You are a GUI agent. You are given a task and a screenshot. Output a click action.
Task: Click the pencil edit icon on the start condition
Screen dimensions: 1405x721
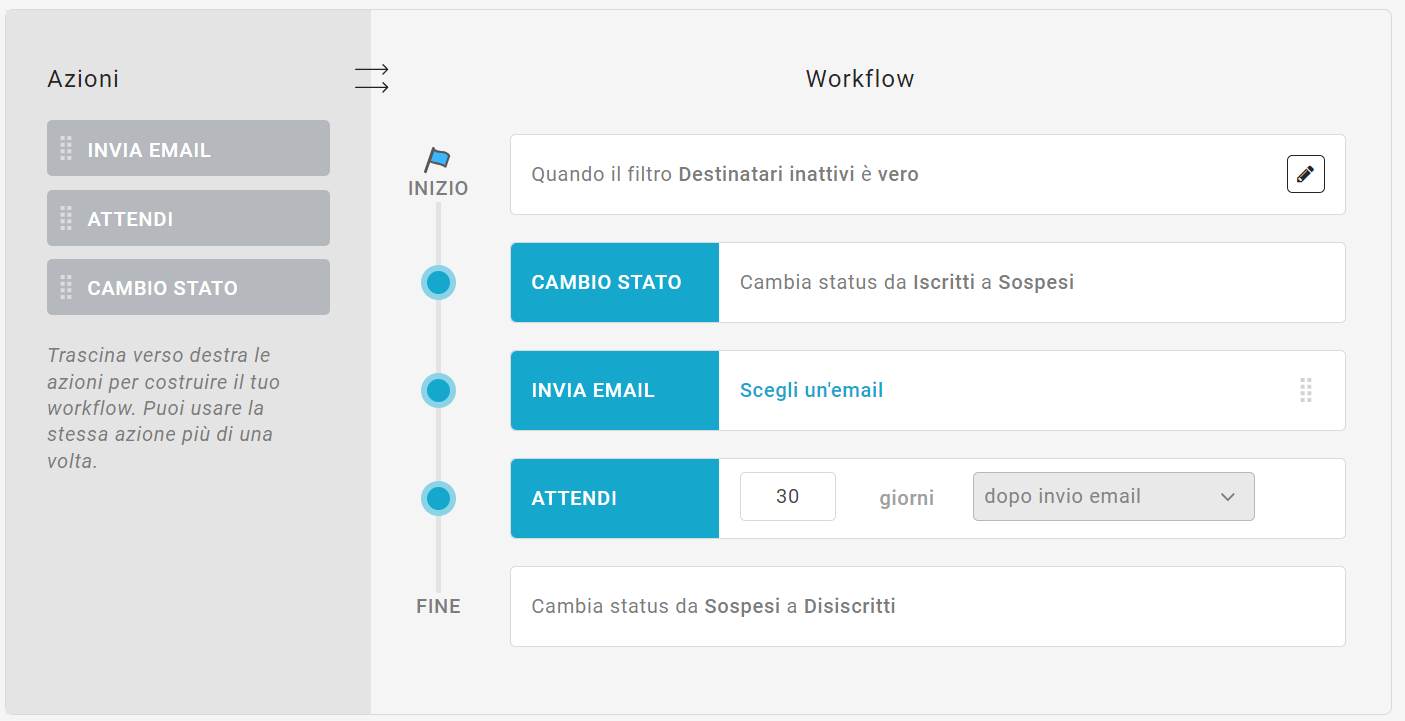coord(1305,174)
